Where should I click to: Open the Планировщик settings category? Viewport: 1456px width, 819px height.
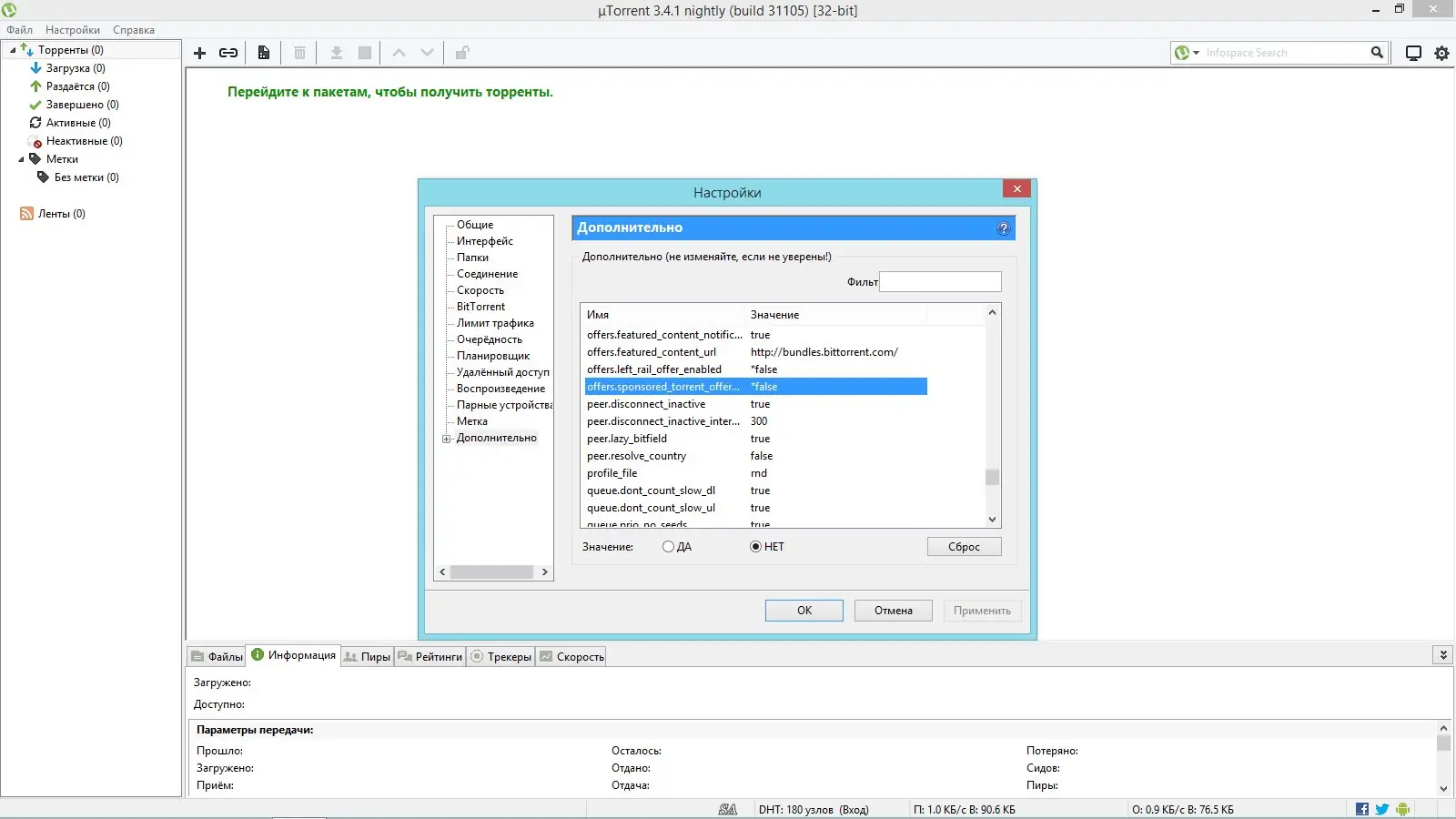493,356
